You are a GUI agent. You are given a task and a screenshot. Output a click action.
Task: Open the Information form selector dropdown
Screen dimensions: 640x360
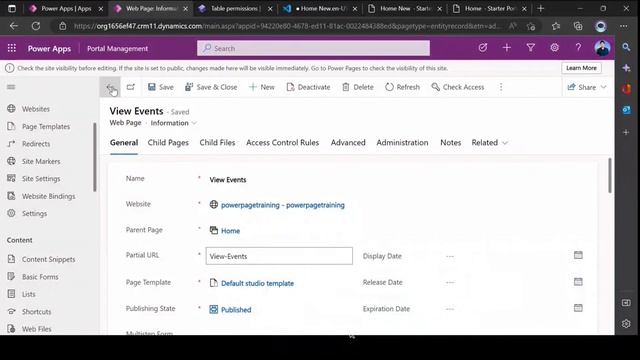coord(173,123)
